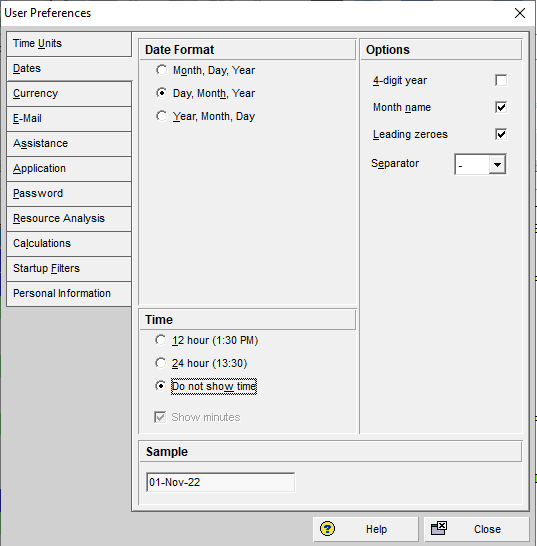This screenshot has height=546, width=537.
Task: Open the Resource Analysis tab
Action: pos(69,219)
